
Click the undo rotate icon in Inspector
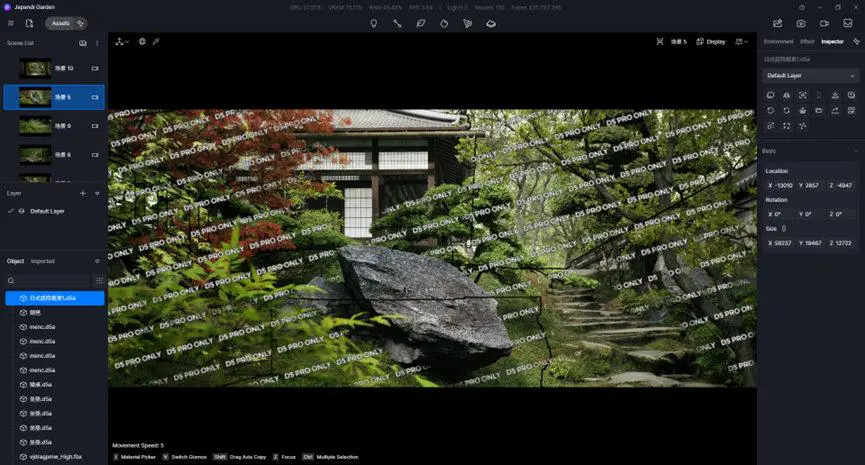click(x=771, y=110)
